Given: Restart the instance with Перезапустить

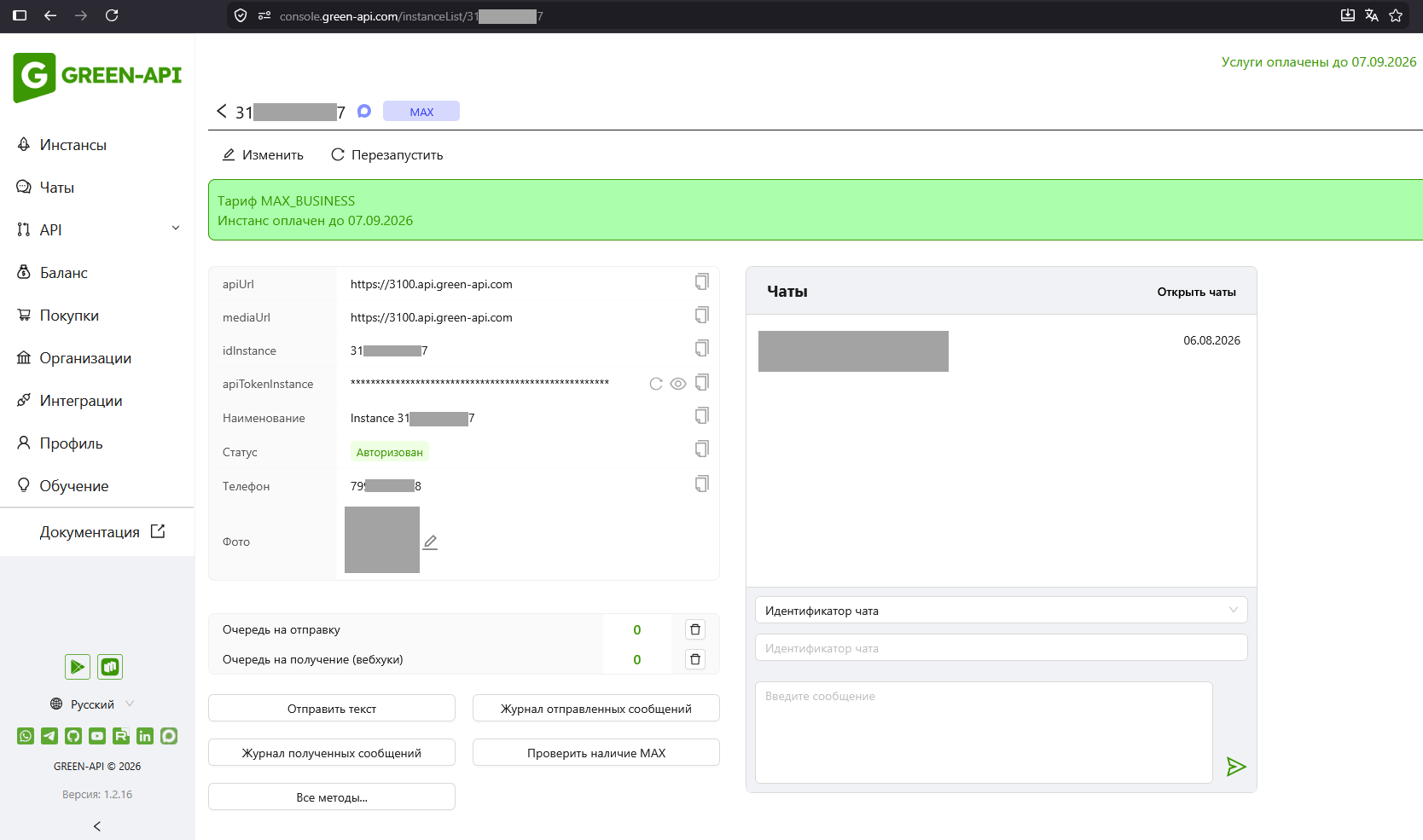Looking at the screenshot, I should pyautogui.click(x=387, y=155).
